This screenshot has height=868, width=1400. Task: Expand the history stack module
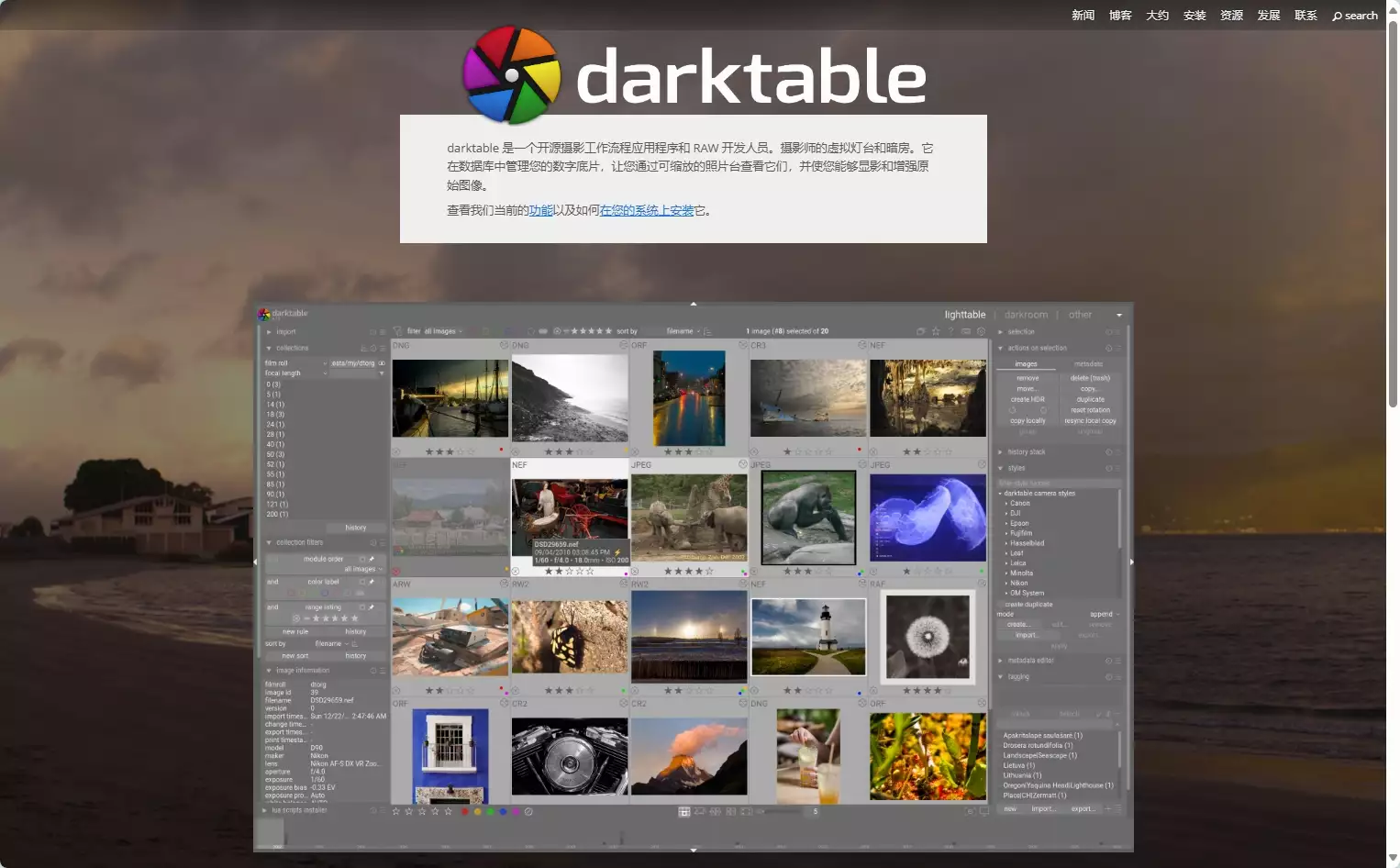click(1000, 452)
